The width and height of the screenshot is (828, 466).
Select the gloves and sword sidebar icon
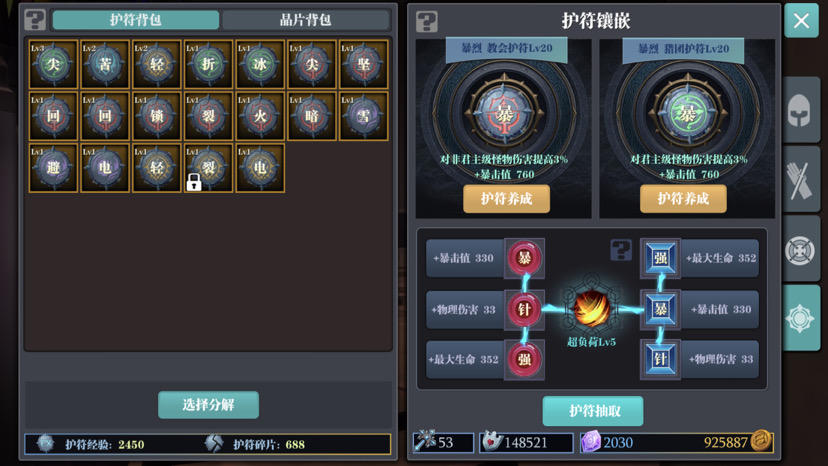[801, 179]
